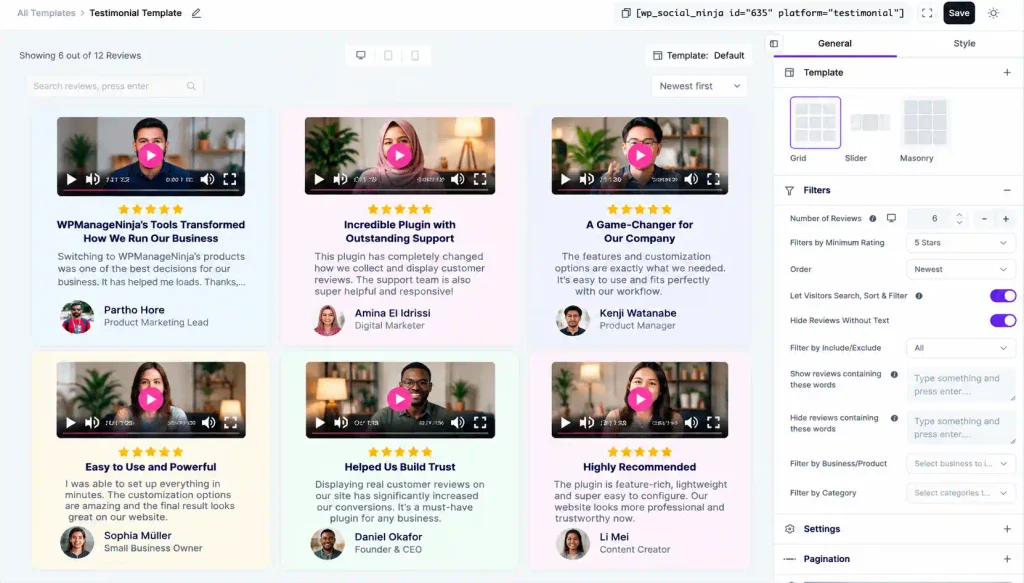Open Filter by Business/Product dropdown
The width and height of the screenshot is (1024, 583).
[x=960, y=464]
